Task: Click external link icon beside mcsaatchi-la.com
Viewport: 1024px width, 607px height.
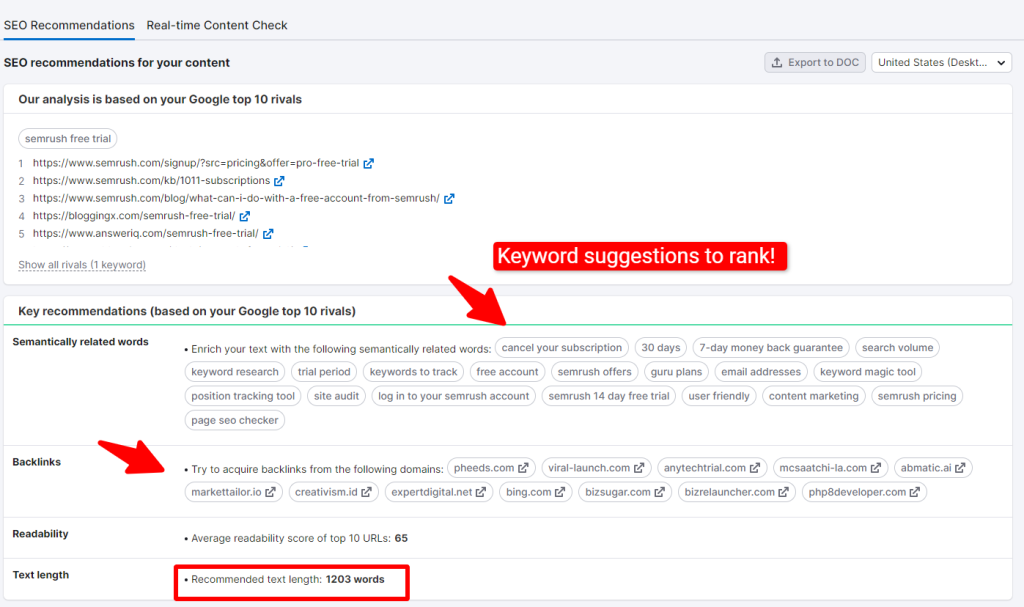Action: (876, 468)
